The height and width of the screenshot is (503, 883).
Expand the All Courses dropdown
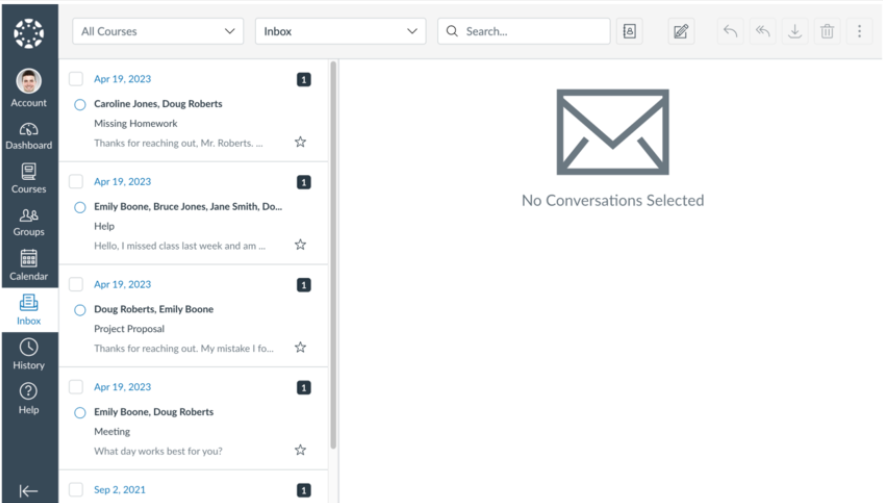click(x=158, y=32)
